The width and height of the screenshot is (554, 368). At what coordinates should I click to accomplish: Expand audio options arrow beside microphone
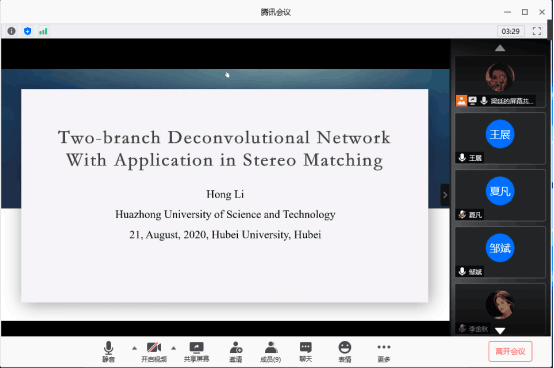pos(134,348)
